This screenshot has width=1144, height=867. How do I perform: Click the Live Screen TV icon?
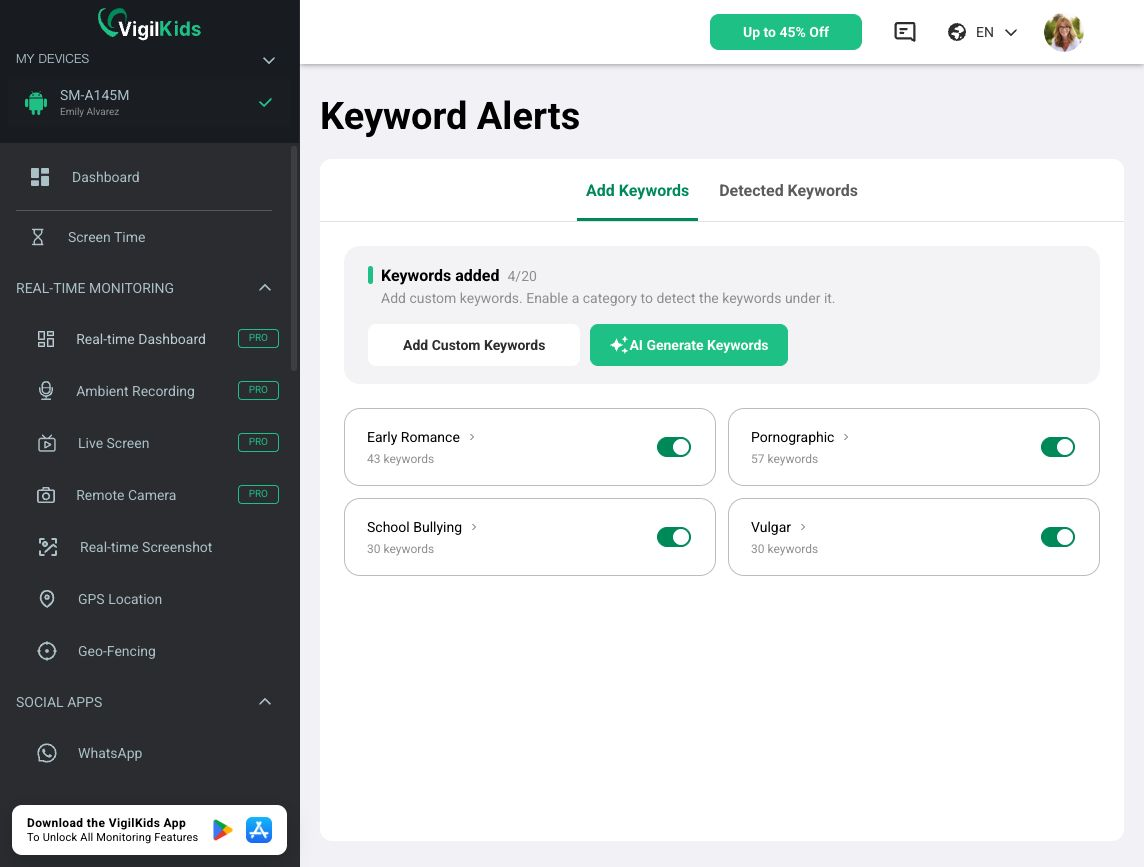click(47, 443)
